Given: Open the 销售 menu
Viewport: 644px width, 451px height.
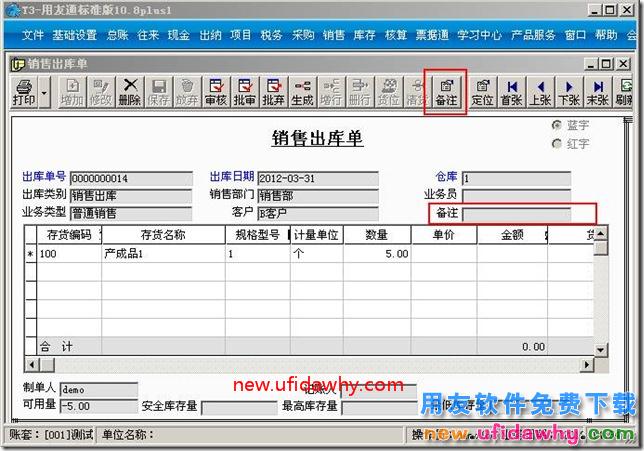Looking at the screenshot, I should point(334,35).
